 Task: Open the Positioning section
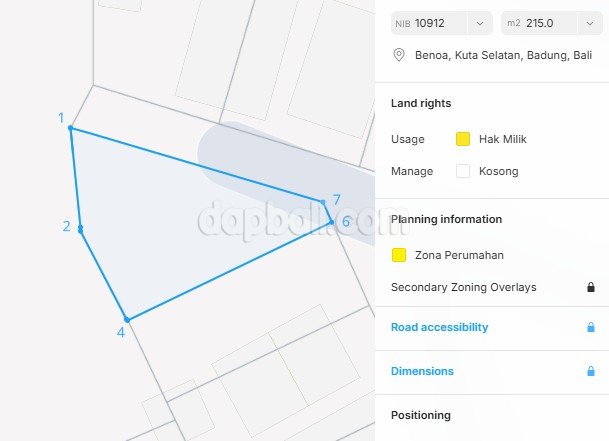[420, 415]
